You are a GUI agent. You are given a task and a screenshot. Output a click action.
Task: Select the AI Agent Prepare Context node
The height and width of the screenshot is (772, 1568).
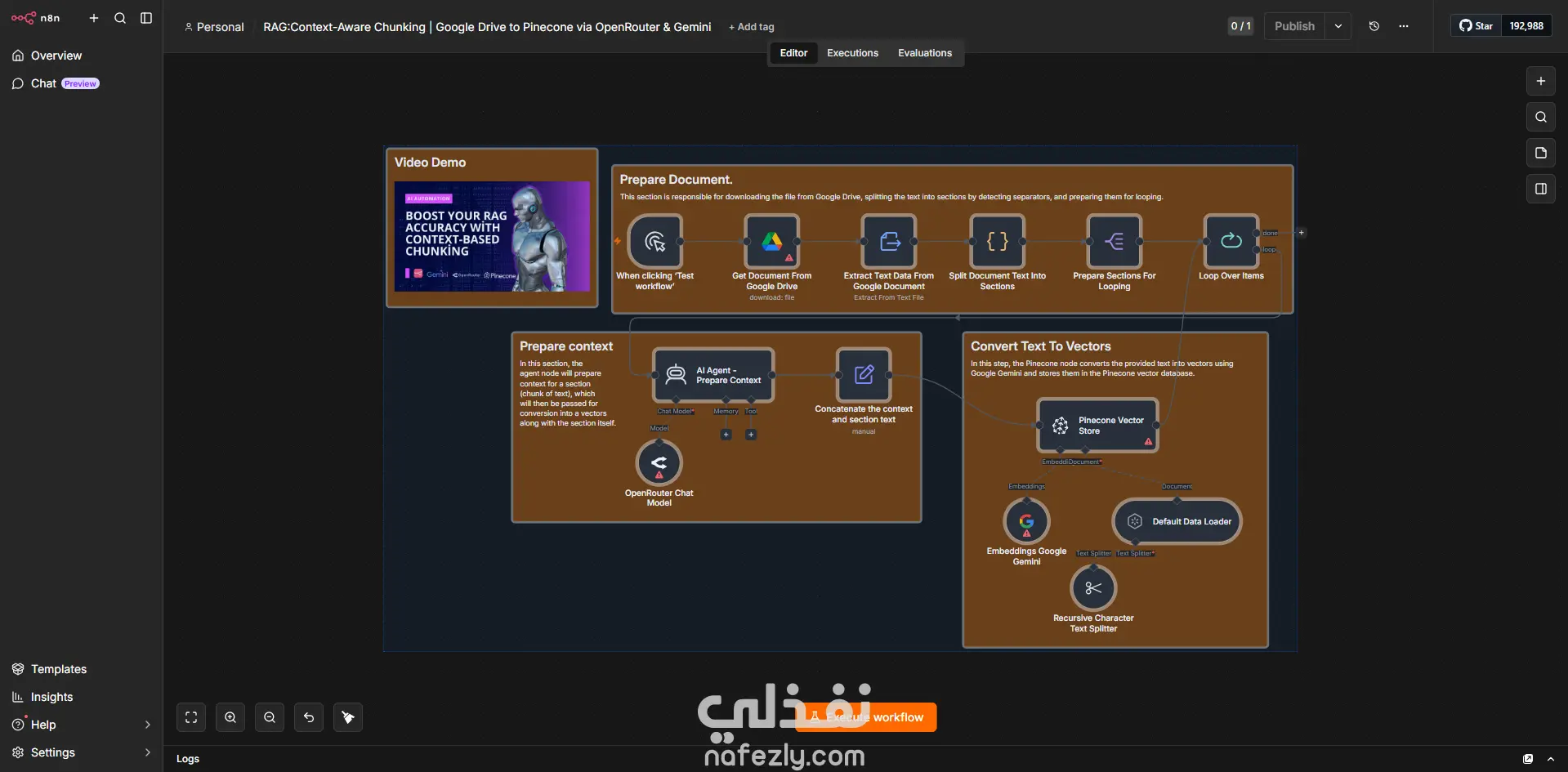point(713,375)
